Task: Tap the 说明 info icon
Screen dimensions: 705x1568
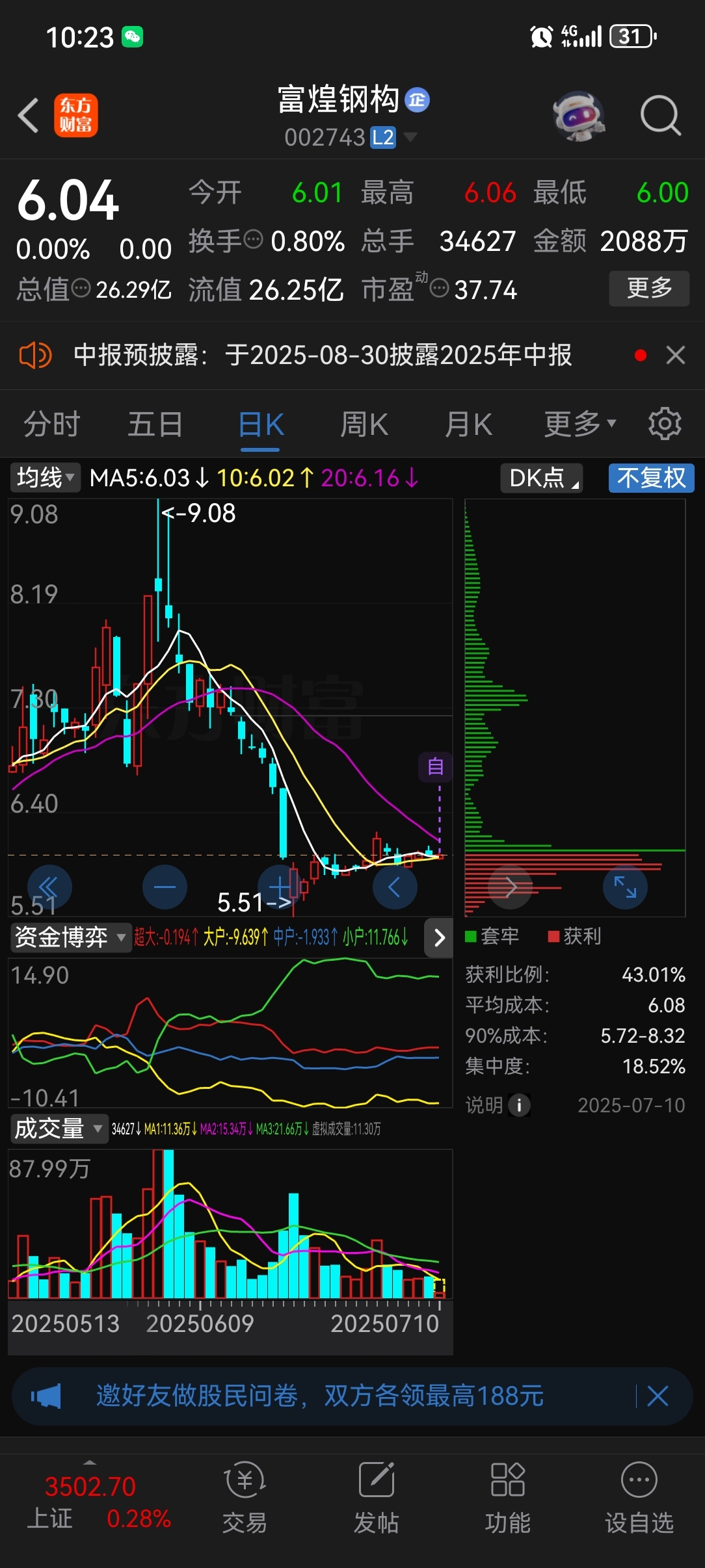Action: [519, 1104]
